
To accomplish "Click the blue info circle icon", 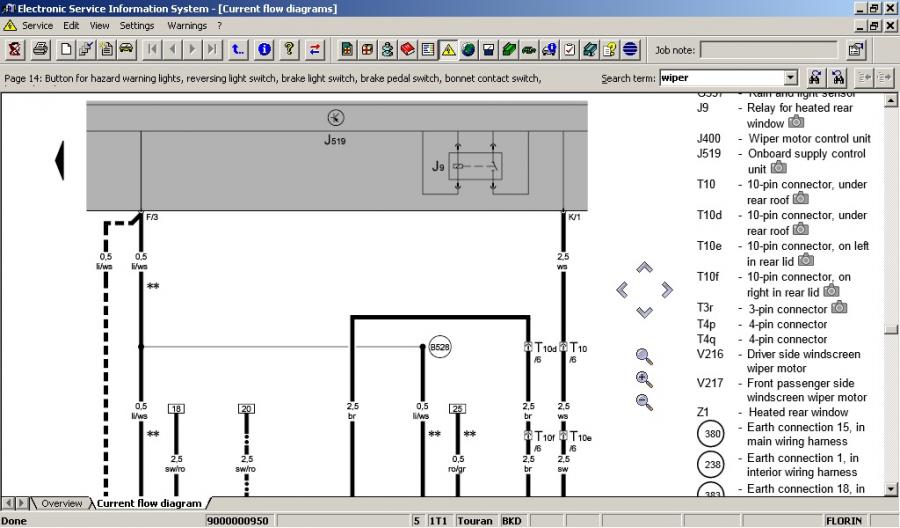I will coord(265,49).
